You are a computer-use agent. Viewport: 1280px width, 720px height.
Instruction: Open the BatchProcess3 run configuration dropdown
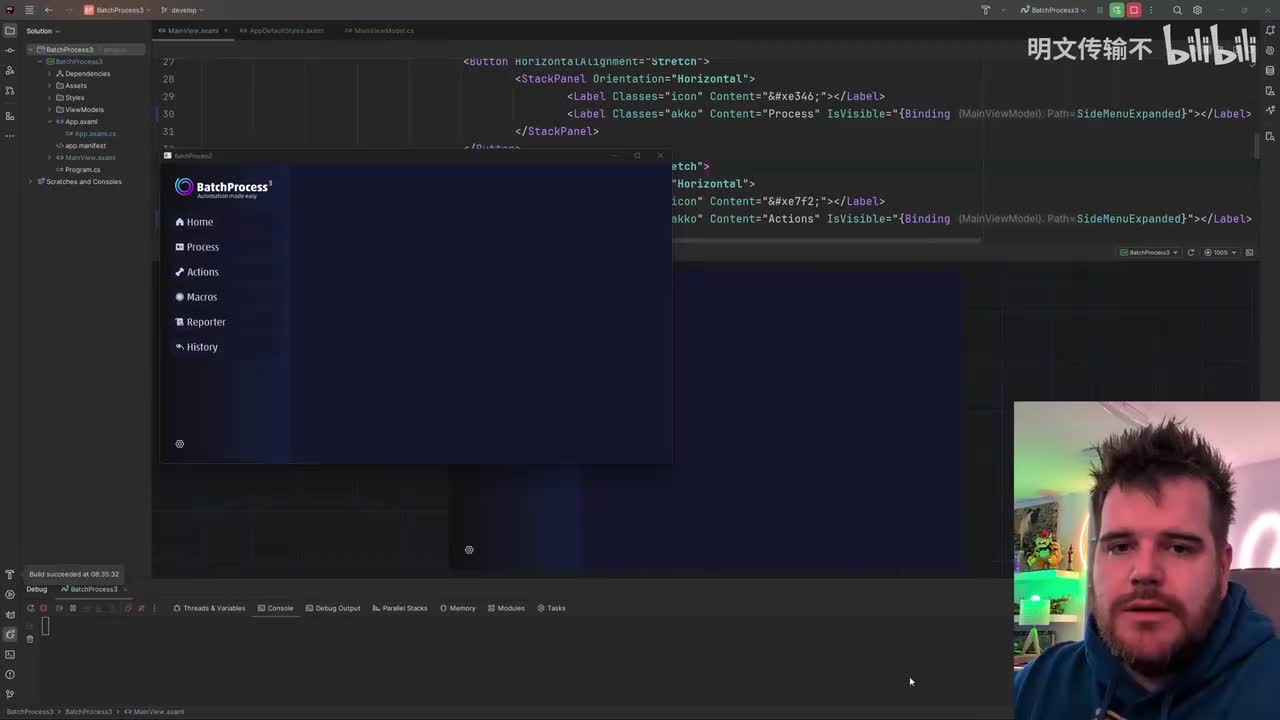tap(1054, 10)
